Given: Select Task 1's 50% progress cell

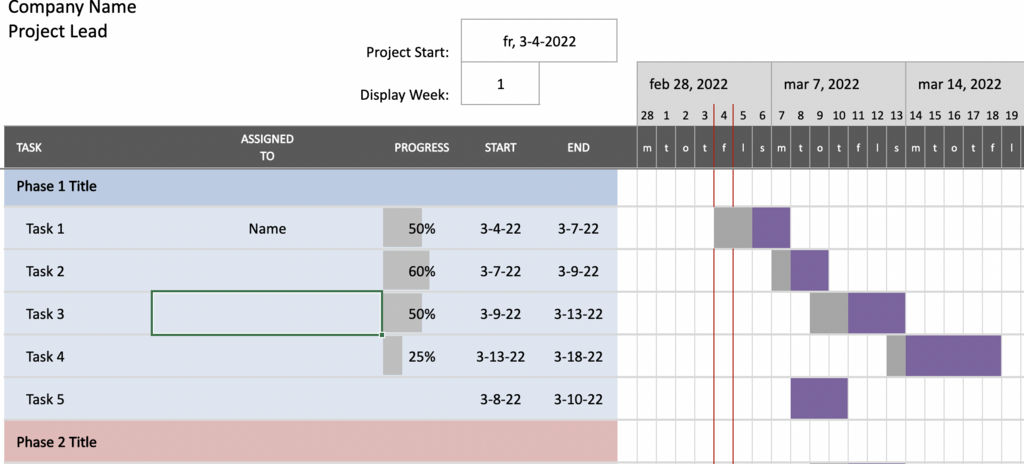Looking at the screenshot, I should (421, 229).
